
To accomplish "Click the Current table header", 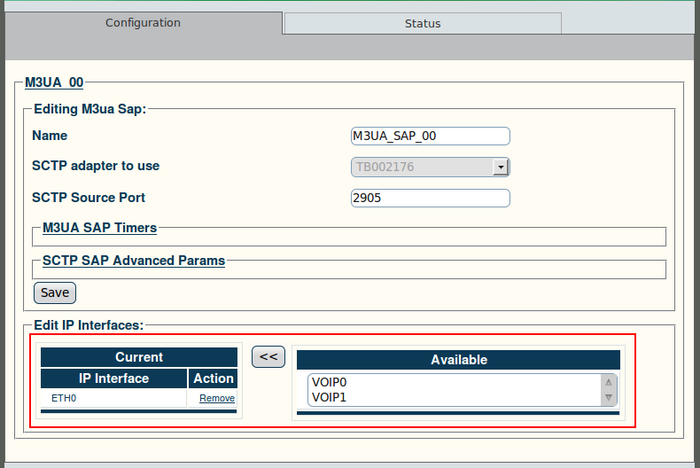I will pyautogui.click(x=139, y=357).
